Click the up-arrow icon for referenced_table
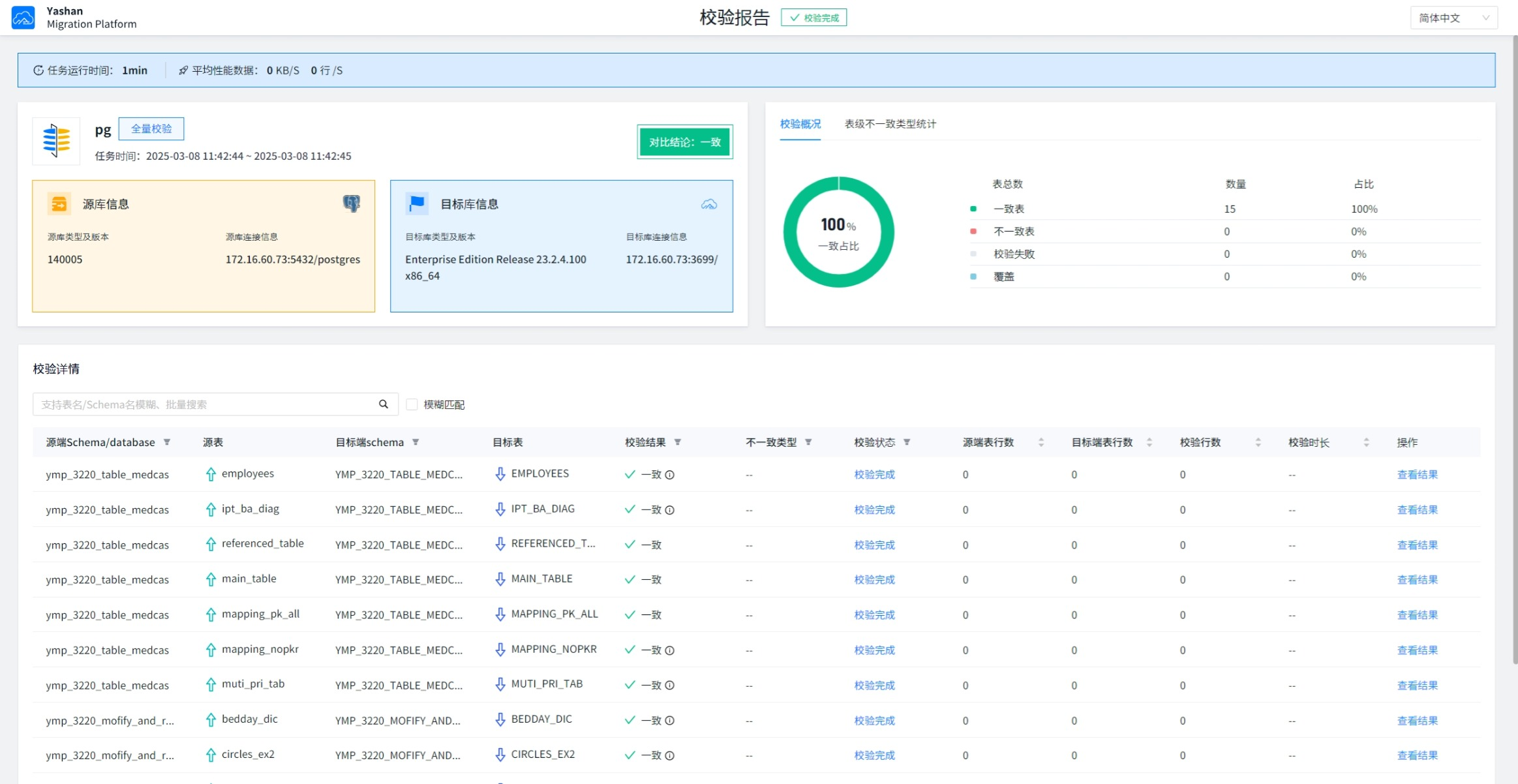The width and height of the screenshot is (1518, 784). pyautogui.click(x=211, y=544)
